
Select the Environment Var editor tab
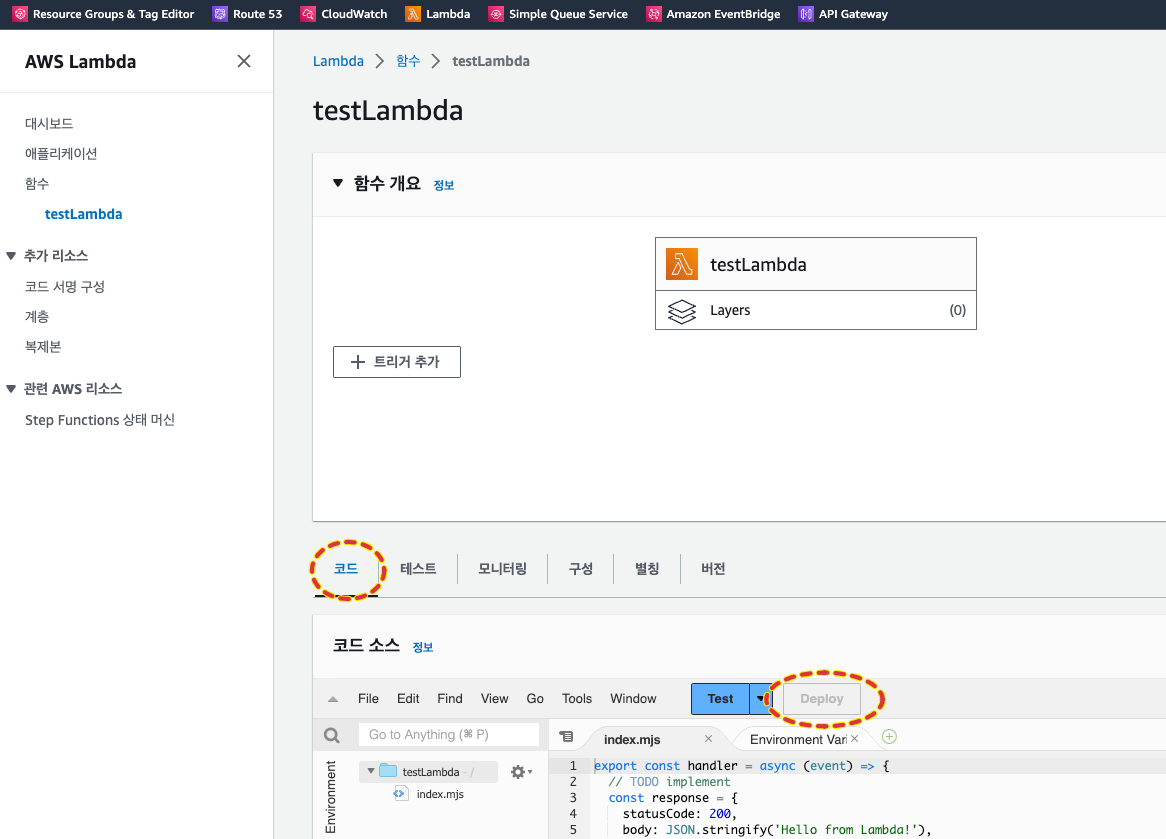(798, 739)
